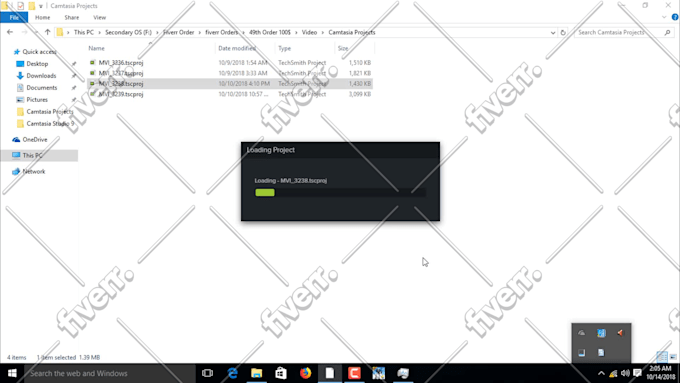Click the 1,510 KB size cell
Image resolution: width=680 pixels, height=383 pixels.
coord(360,62)
